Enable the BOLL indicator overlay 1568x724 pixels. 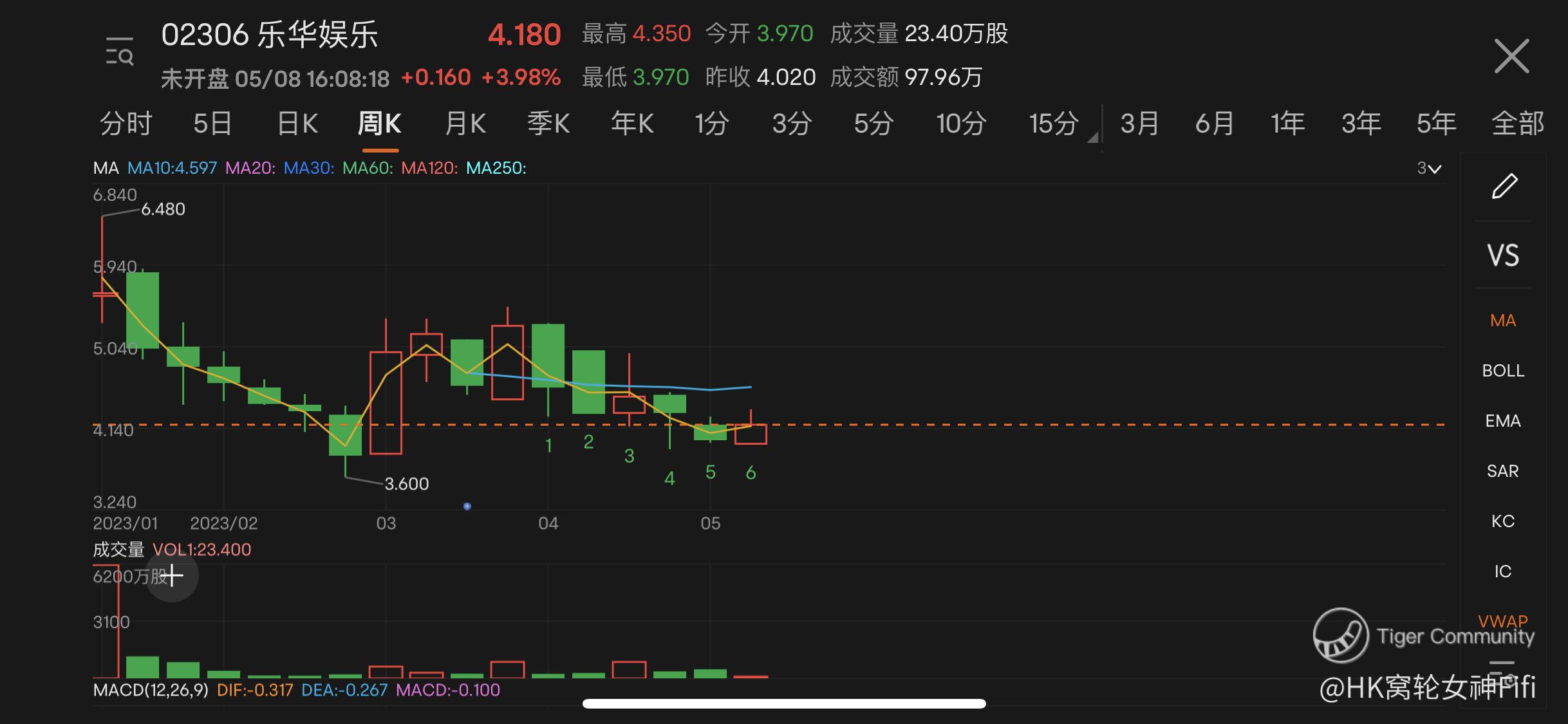coord(1503,371)
